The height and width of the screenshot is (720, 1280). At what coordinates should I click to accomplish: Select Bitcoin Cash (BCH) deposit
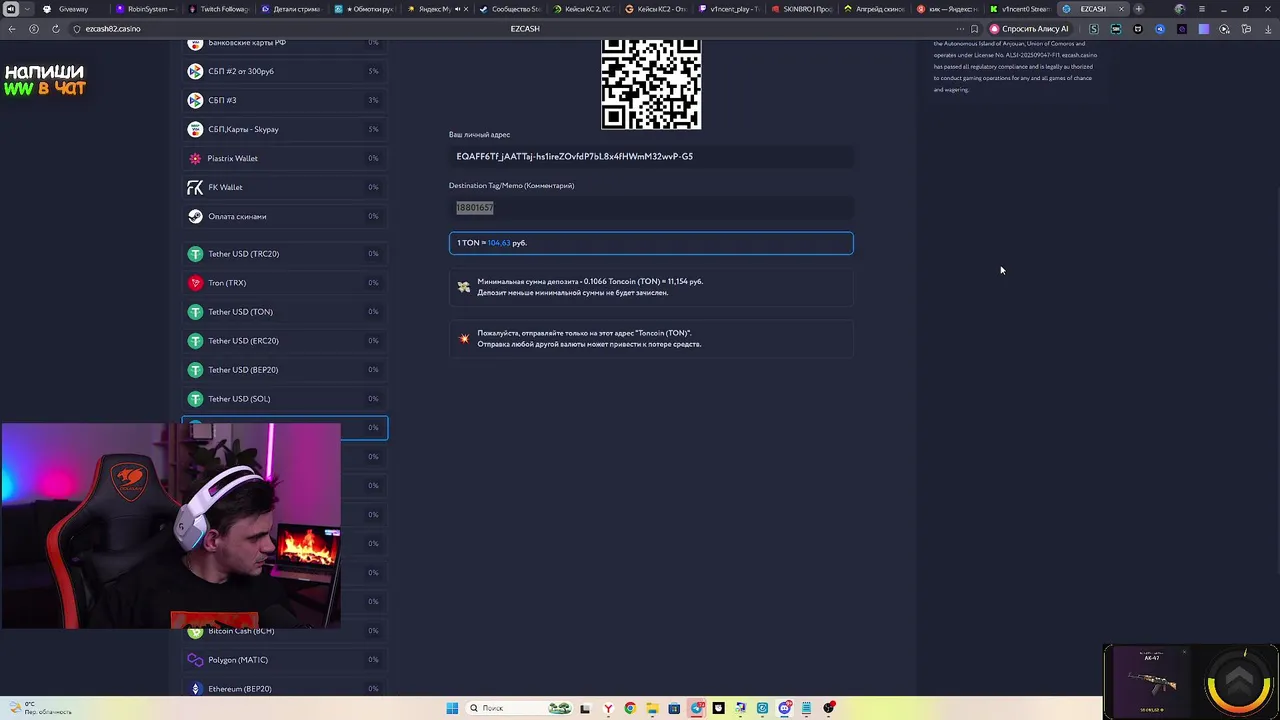[x=285, y=631]
